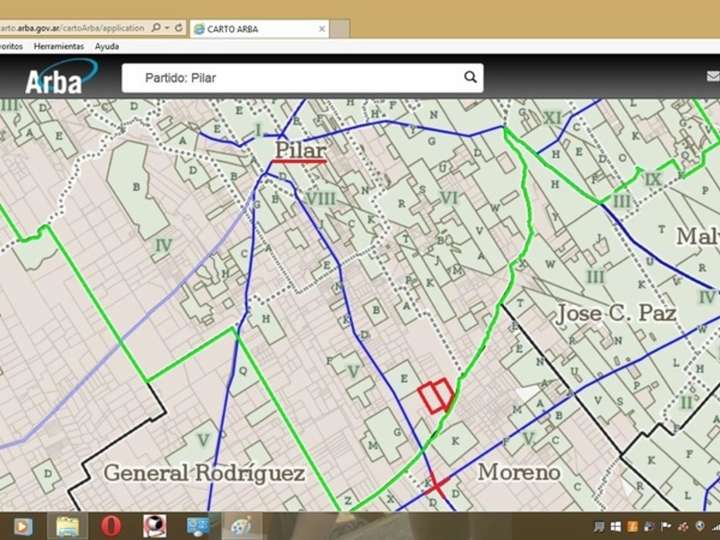
Task: Open the black-and-white face app on taskbar
Action: (155, 526)
